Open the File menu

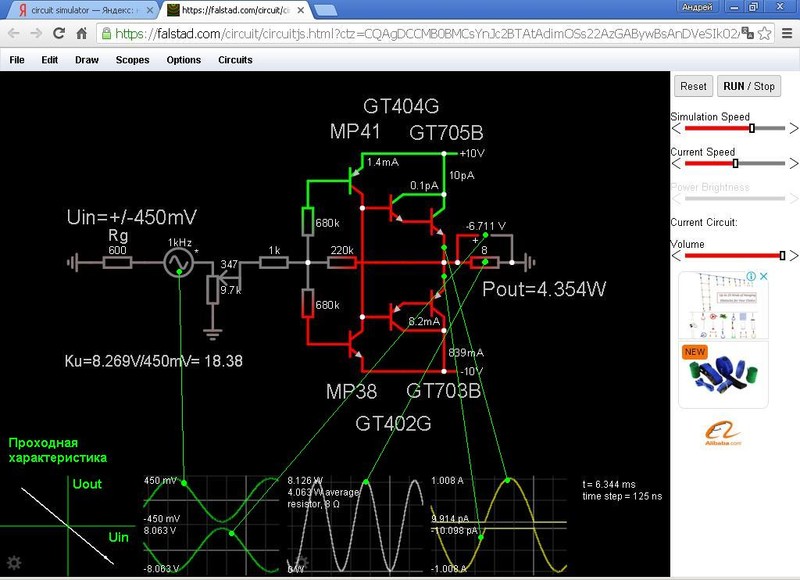pyautogui.click(x=17, y=60)
